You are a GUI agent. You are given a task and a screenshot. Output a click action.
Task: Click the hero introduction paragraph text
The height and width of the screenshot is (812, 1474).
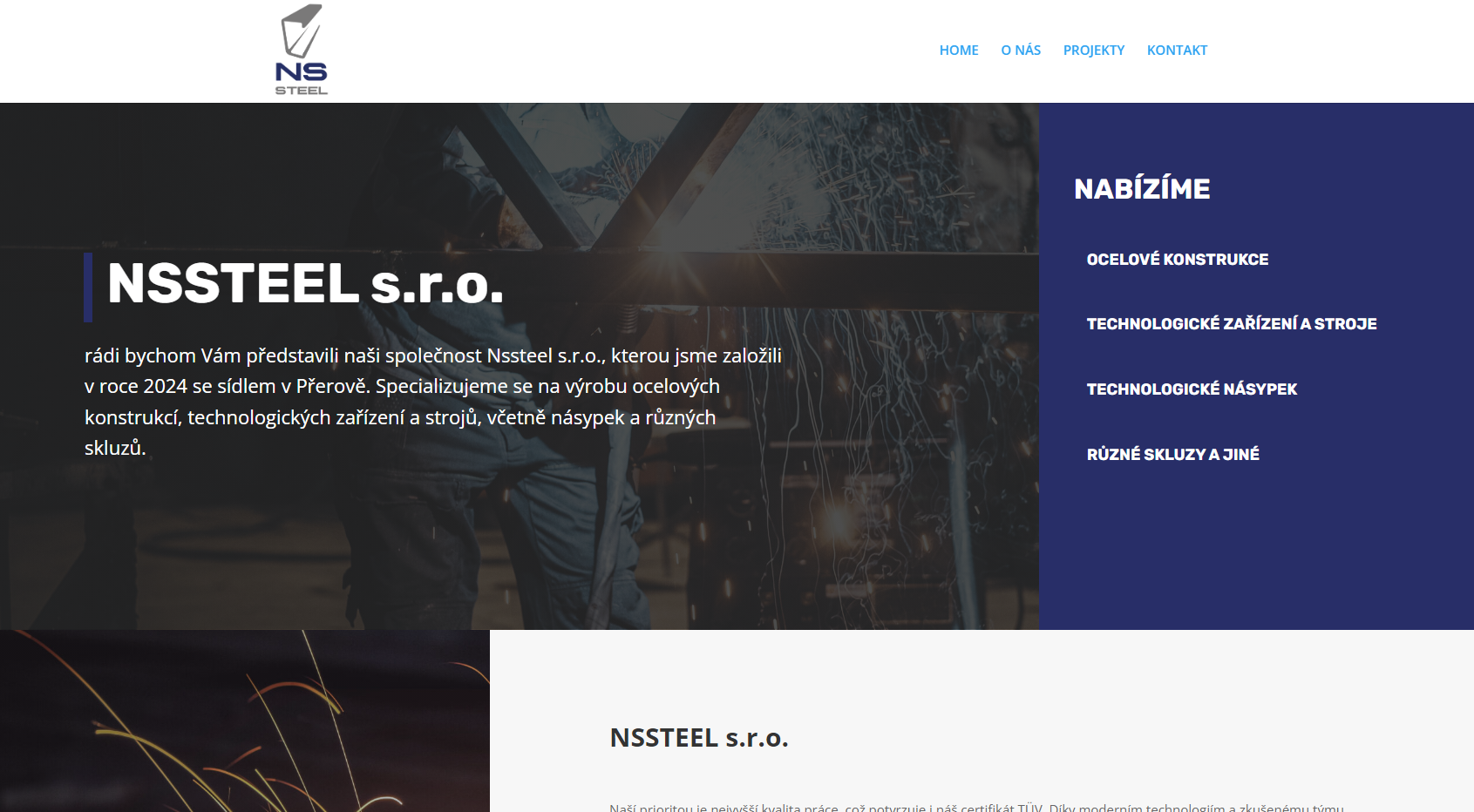pyautogui.click(x=433, y=402)
